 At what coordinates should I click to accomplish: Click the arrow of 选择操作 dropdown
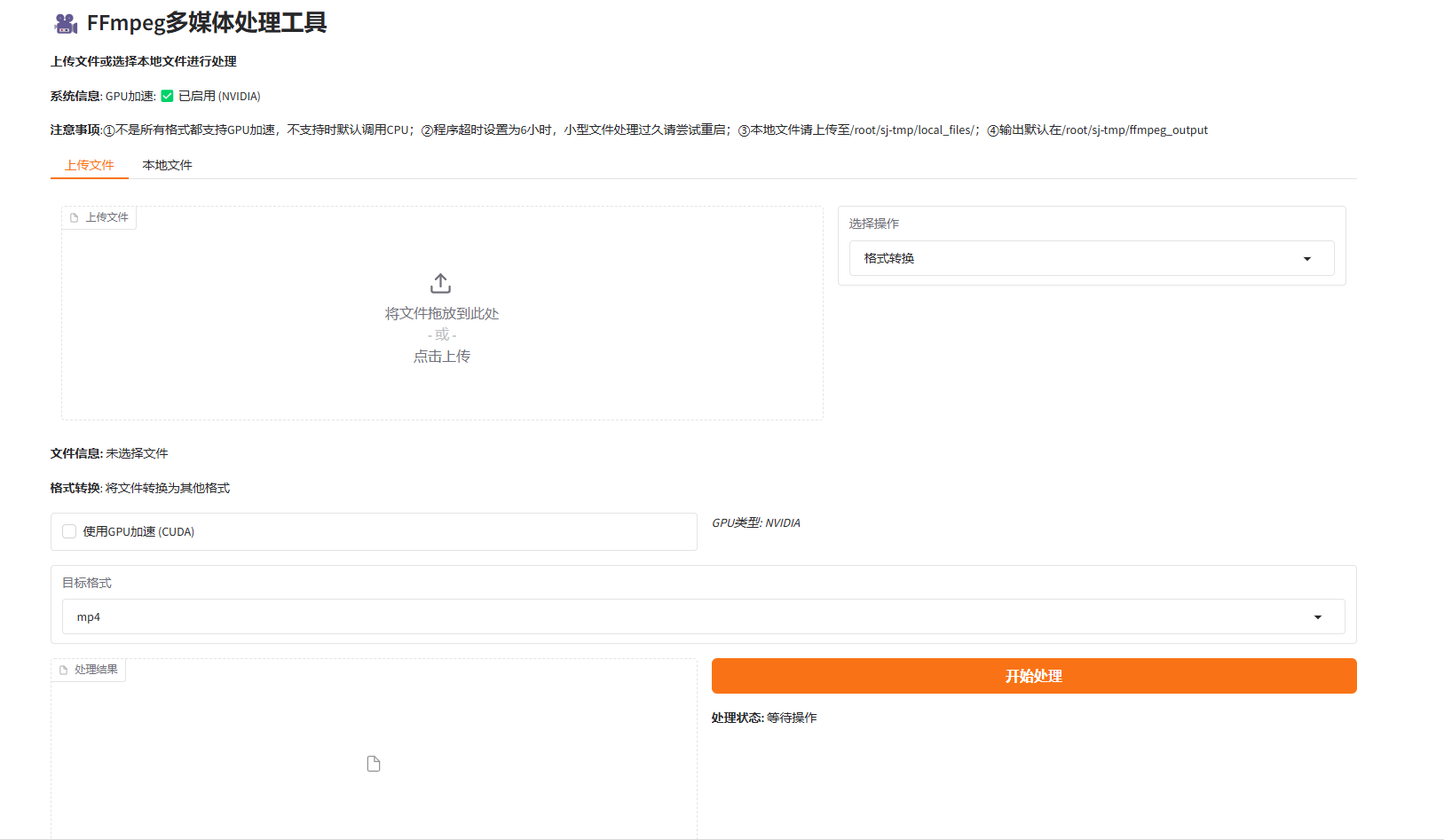click(x=1307, y=259)
